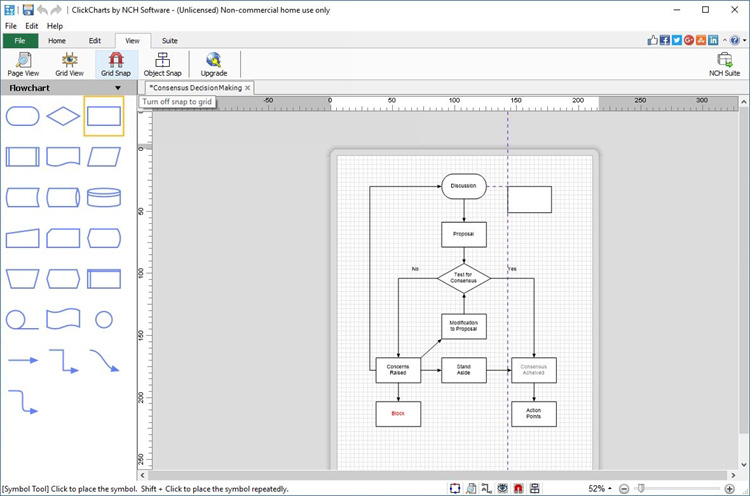
Task: Pick the cylinder database shape
Action: (104, 197)
